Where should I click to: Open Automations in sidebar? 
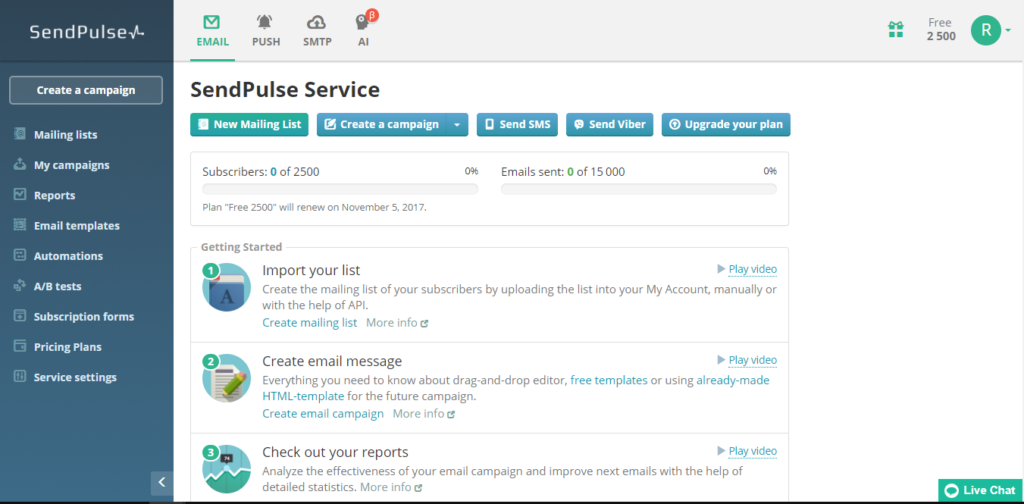pyautogui.click(x=68, y=256)
